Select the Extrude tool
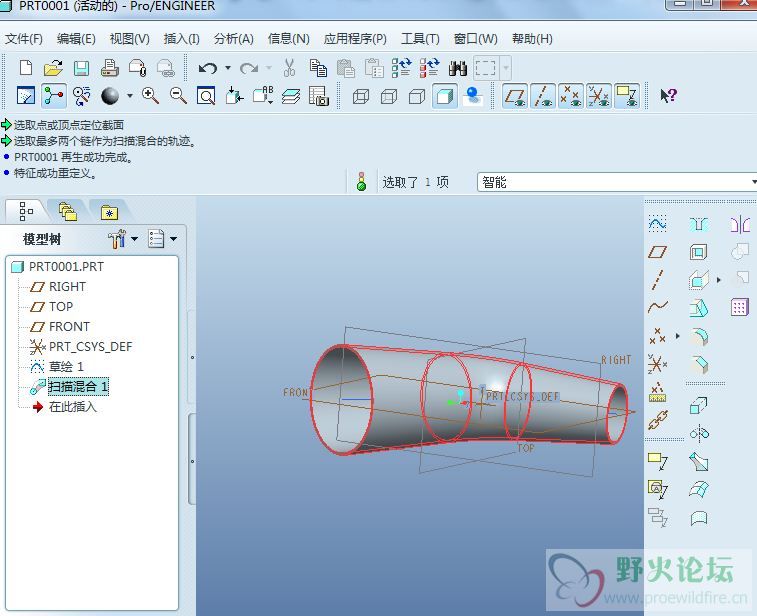 click(699, 405)
